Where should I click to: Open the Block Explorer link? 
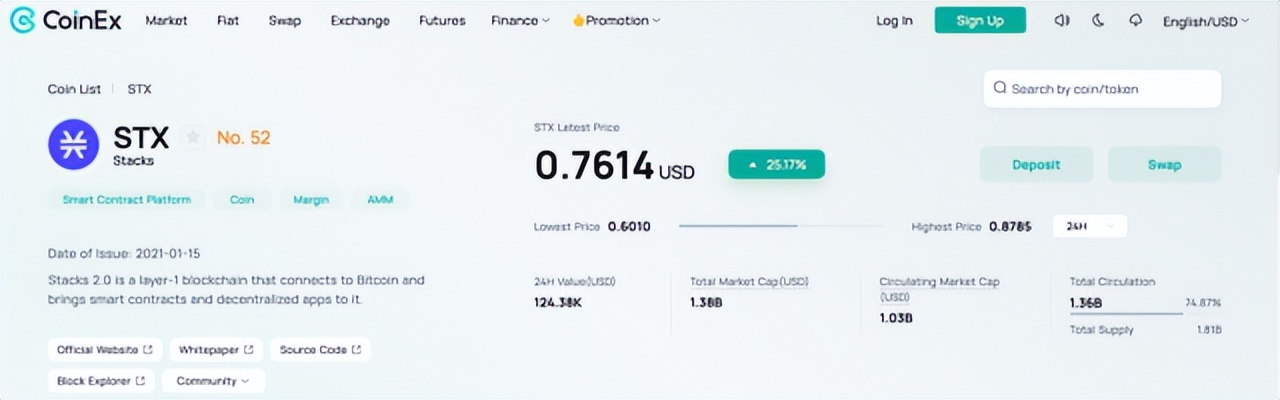(101, 381)
